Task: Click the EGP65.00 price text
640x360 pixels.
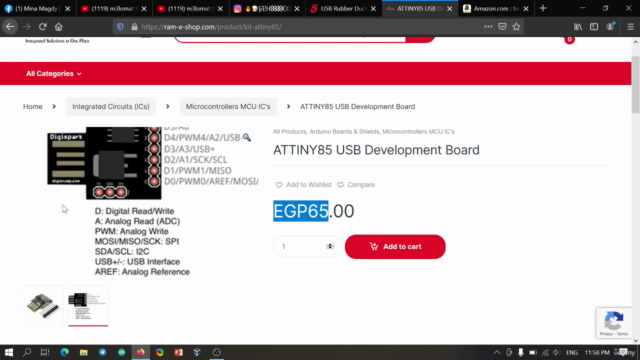Action: pyautogui.click(x=313, y=211)
